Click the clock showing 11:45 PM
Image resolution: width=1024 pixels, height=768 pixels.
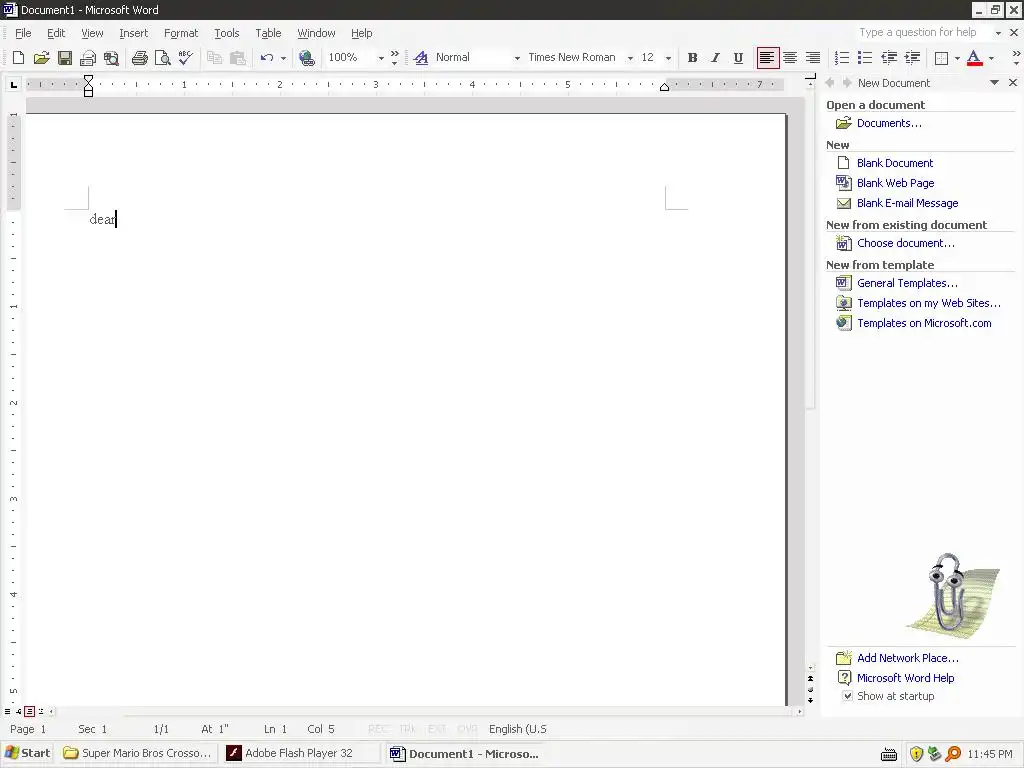(x=989, y=754)
